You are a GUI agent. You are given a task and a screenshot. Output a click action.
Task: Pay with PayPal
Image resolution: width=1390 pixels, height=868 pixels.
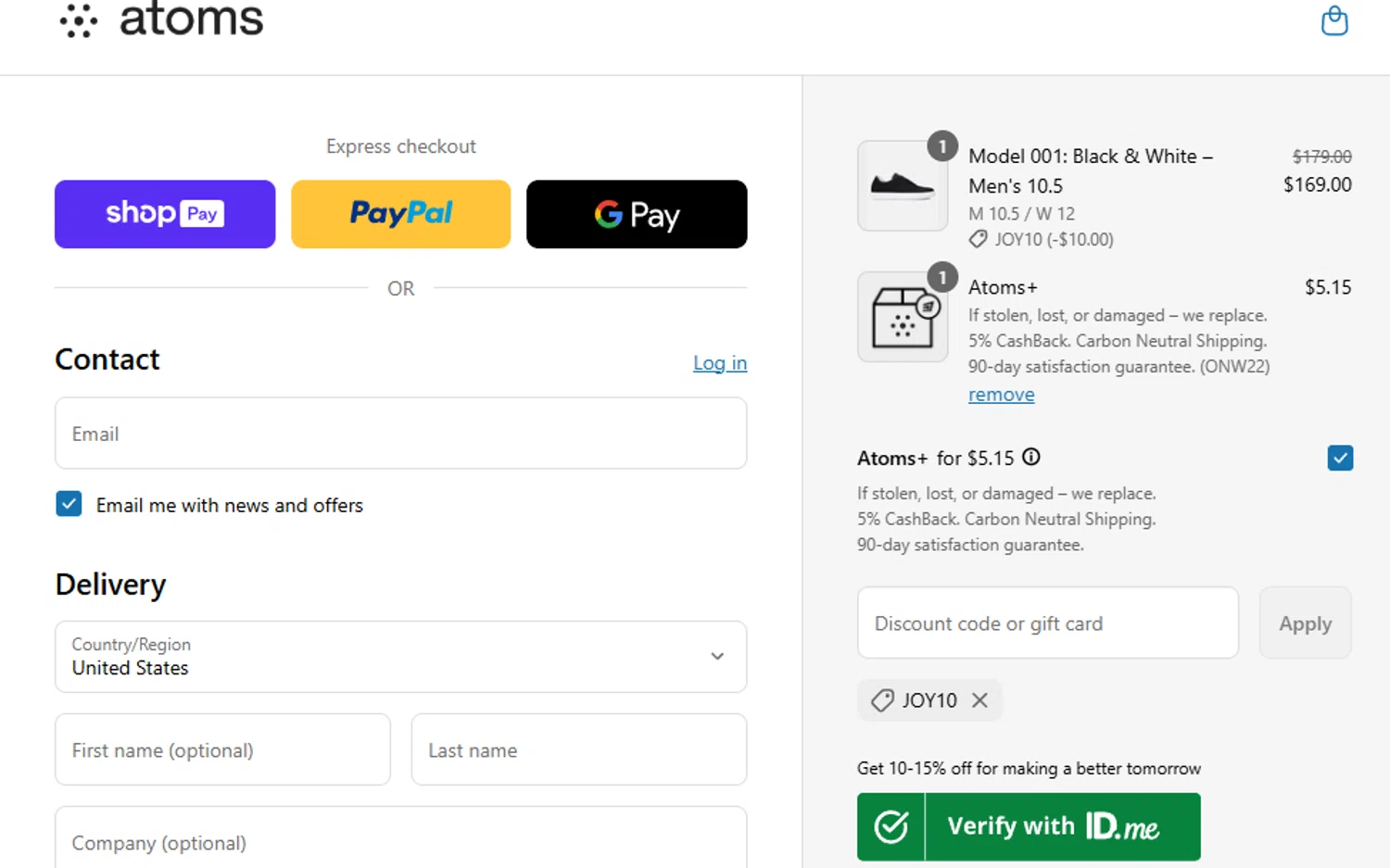(400, 214)
